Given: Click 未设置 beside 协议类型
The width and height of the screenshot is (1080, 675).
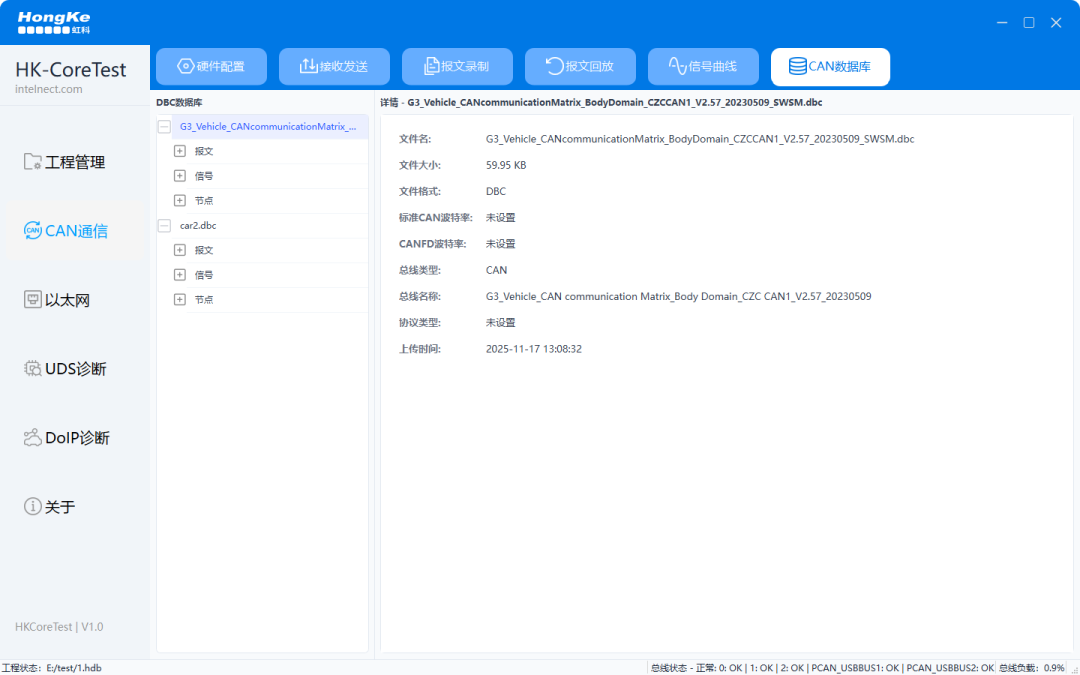Looking at the screenshot, I should [501, 322].
